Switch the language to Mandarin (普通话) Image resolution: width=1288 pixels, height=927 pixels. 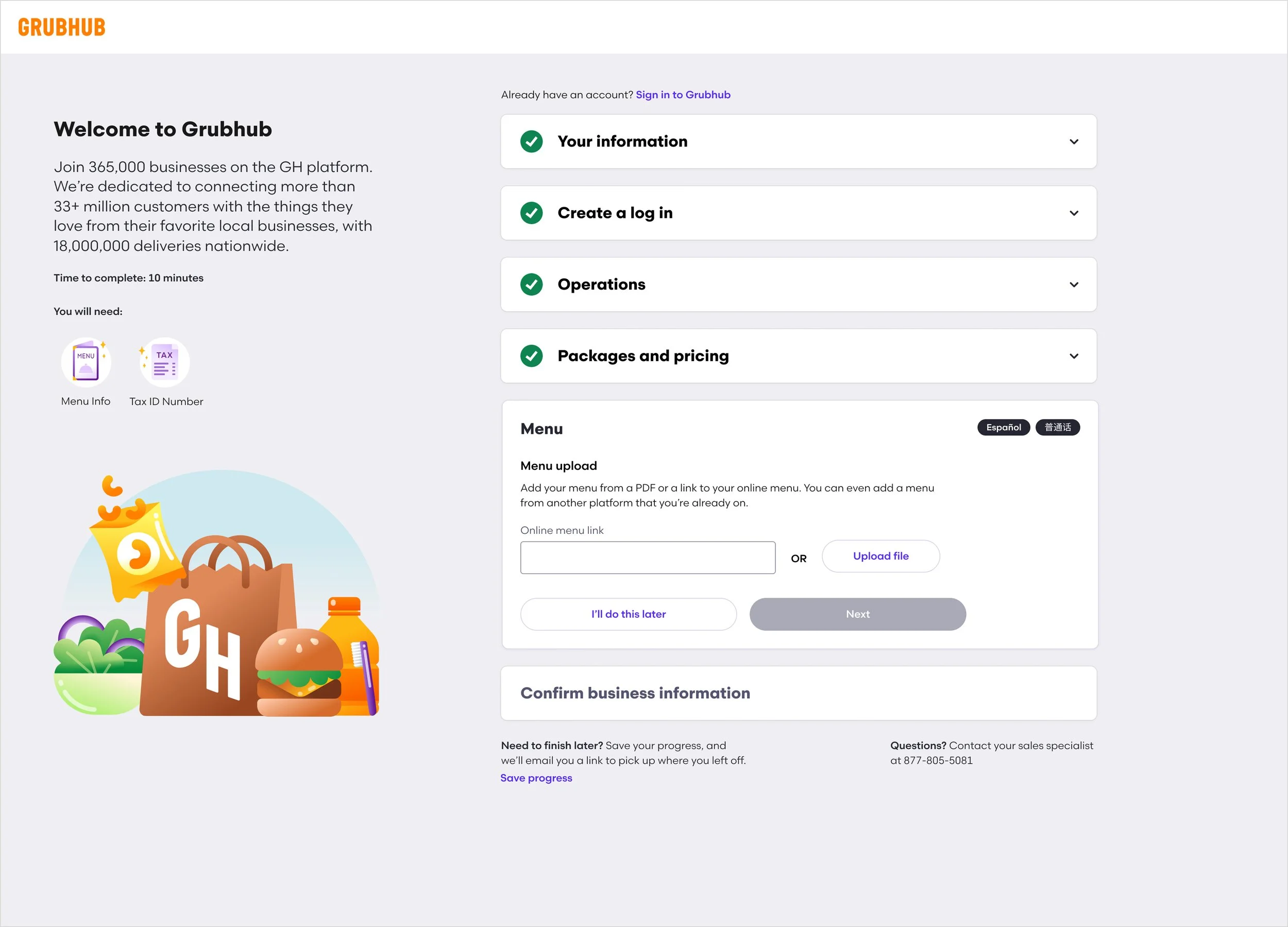point(1057,427)
